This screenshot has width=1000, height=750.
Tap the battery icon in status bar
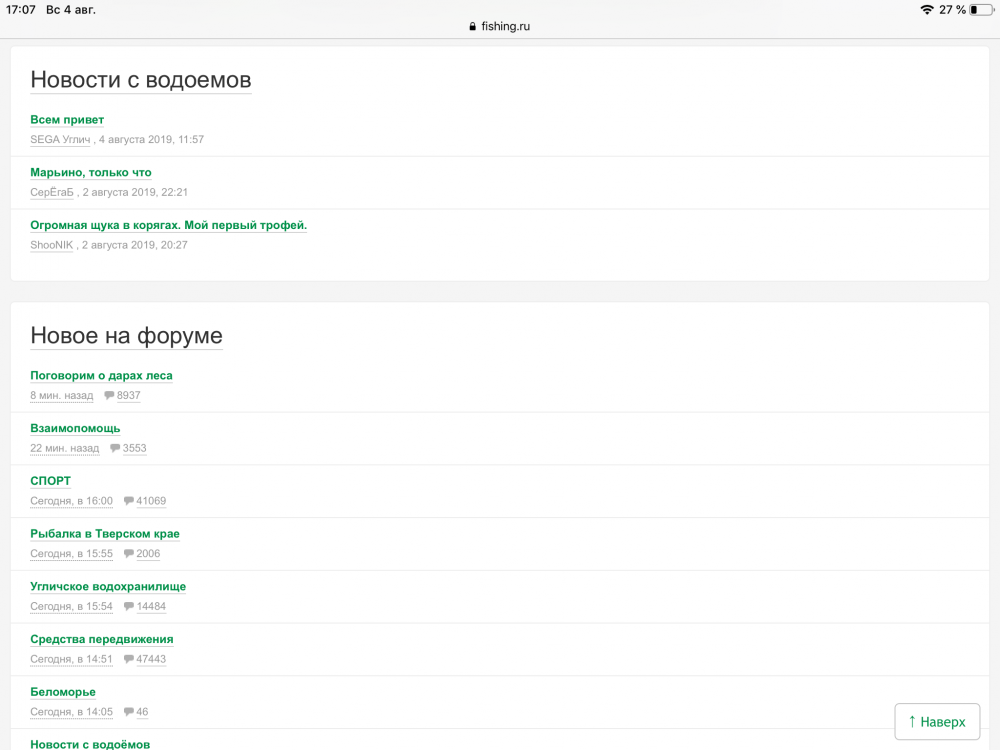pos(980,10)
